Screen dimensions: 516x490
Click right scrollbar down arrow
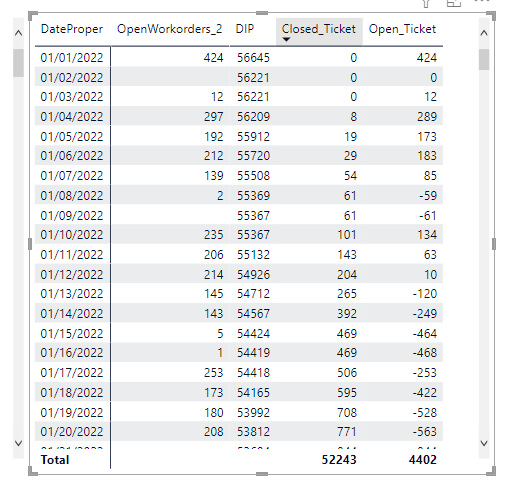pyautogui.click(x=484, y=443)
